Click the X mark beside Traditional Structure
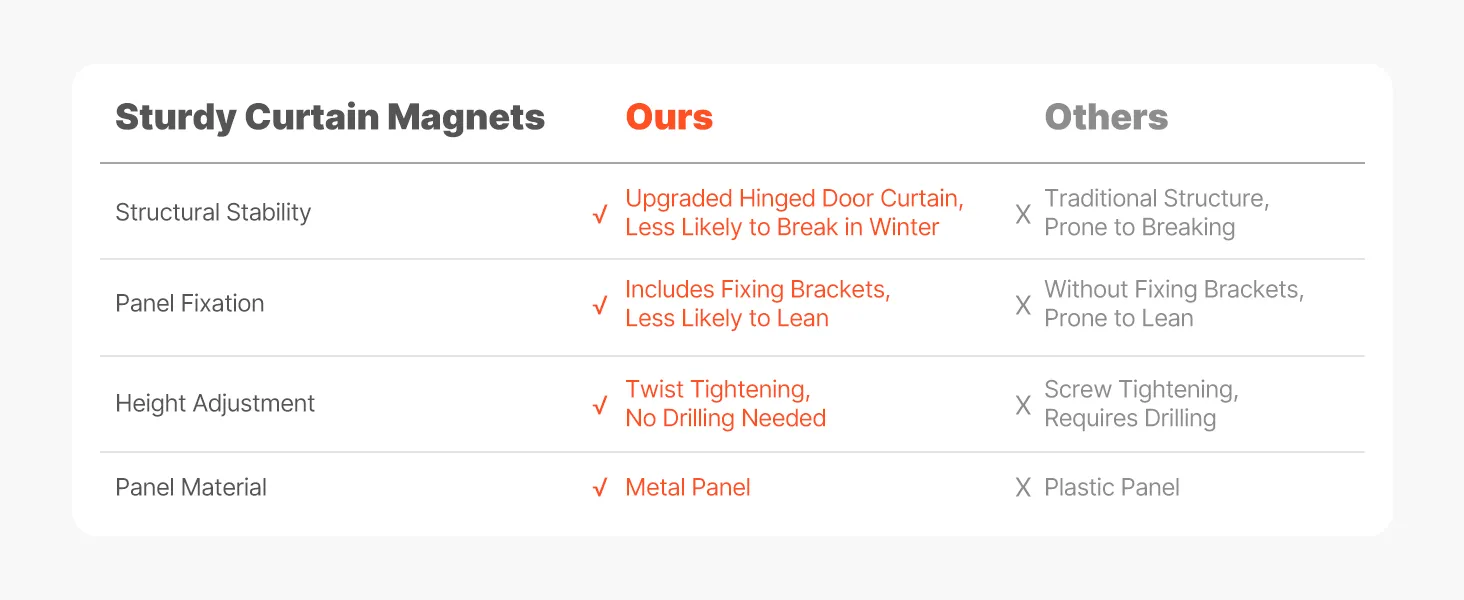This screenshot has height=600, width=1464. [1023, 214]
